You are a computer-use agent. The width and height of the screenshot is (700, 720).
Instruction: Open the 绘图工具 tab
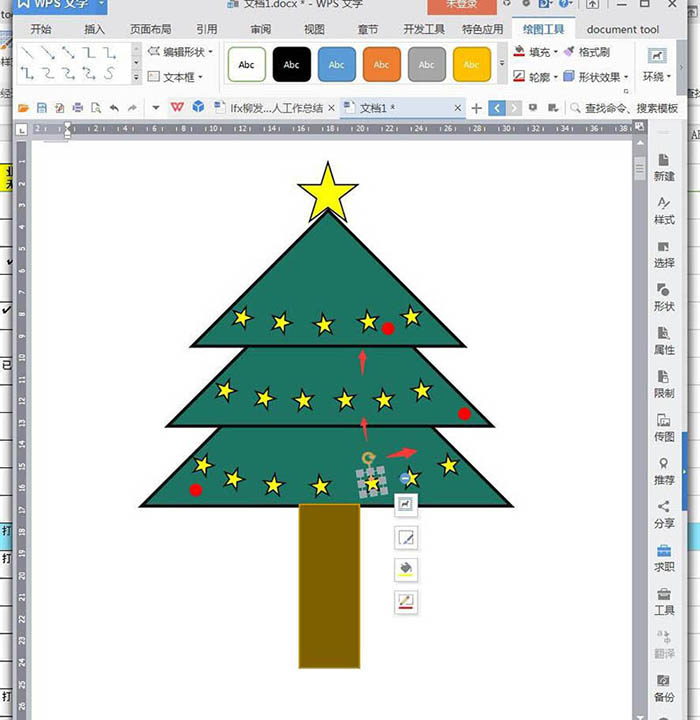(x=543, y=29)
